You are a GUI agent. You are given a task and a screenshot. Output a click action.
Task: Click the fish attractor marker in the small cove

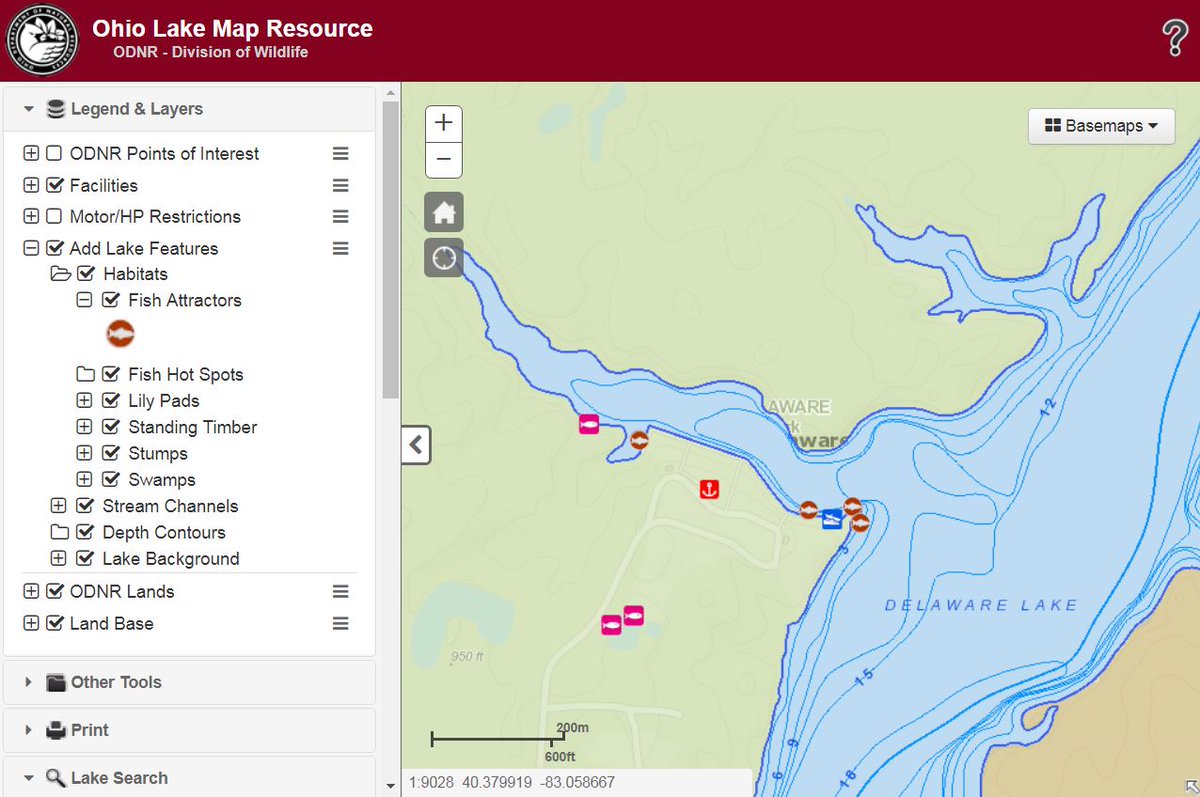pos(640,439)
